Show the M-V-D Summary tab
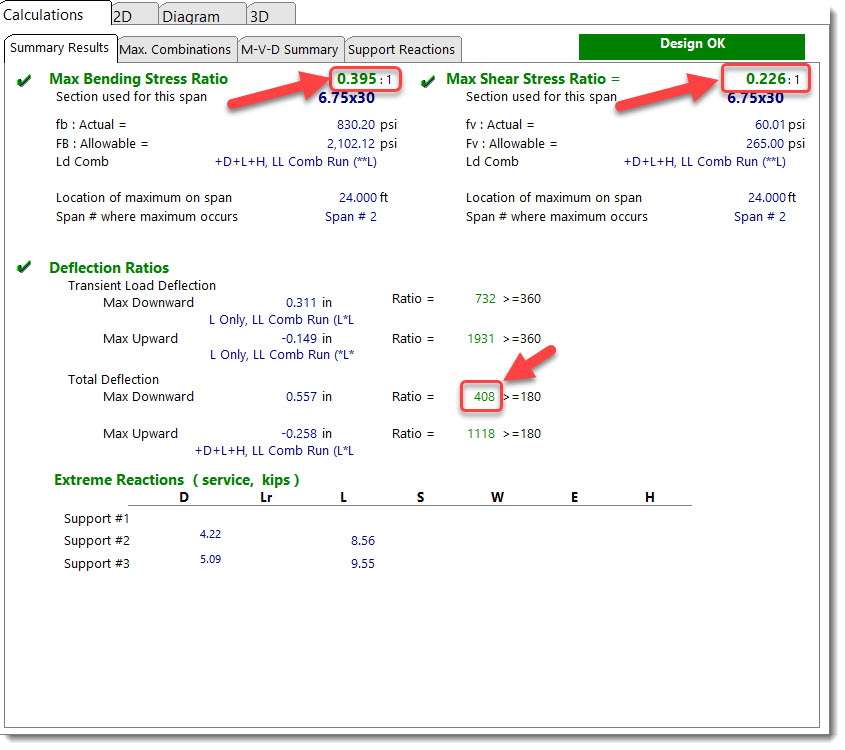The height and width of the screenshot is (750, 845). click(289, 49)
